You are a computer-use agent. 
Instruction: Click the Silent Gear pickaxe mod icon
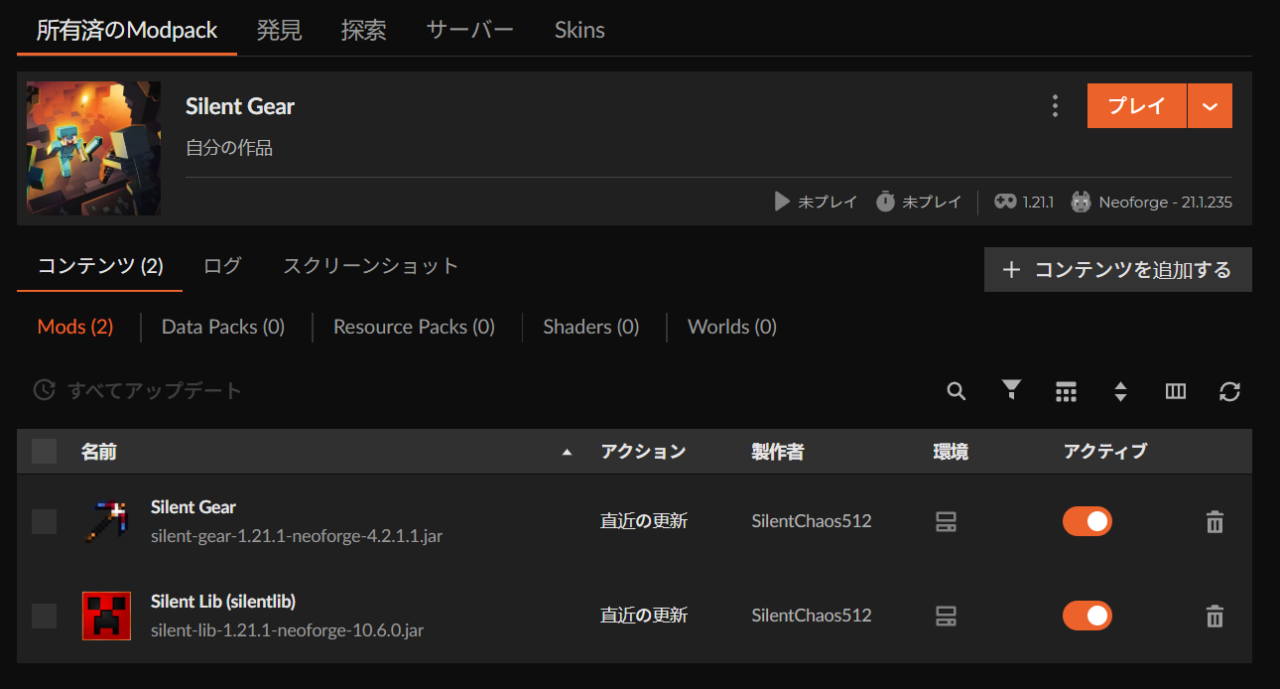tap(106, 521)
